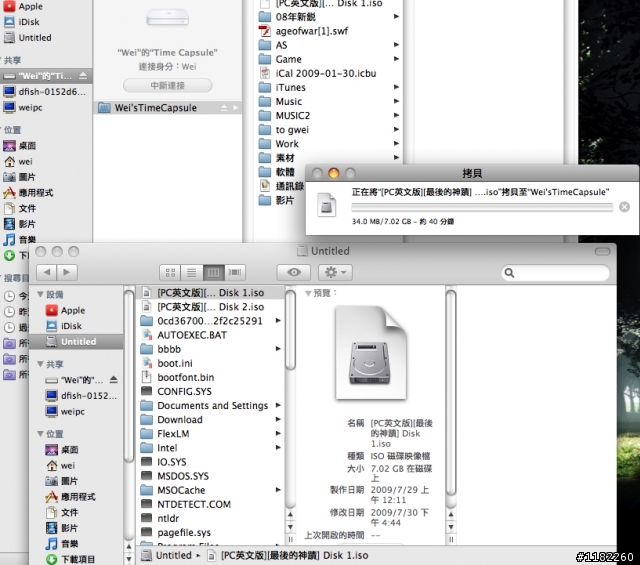Expand Documents and Settings folder arrow
The width and height of the screenshot is (640, 565).
[x=278, y=405]
